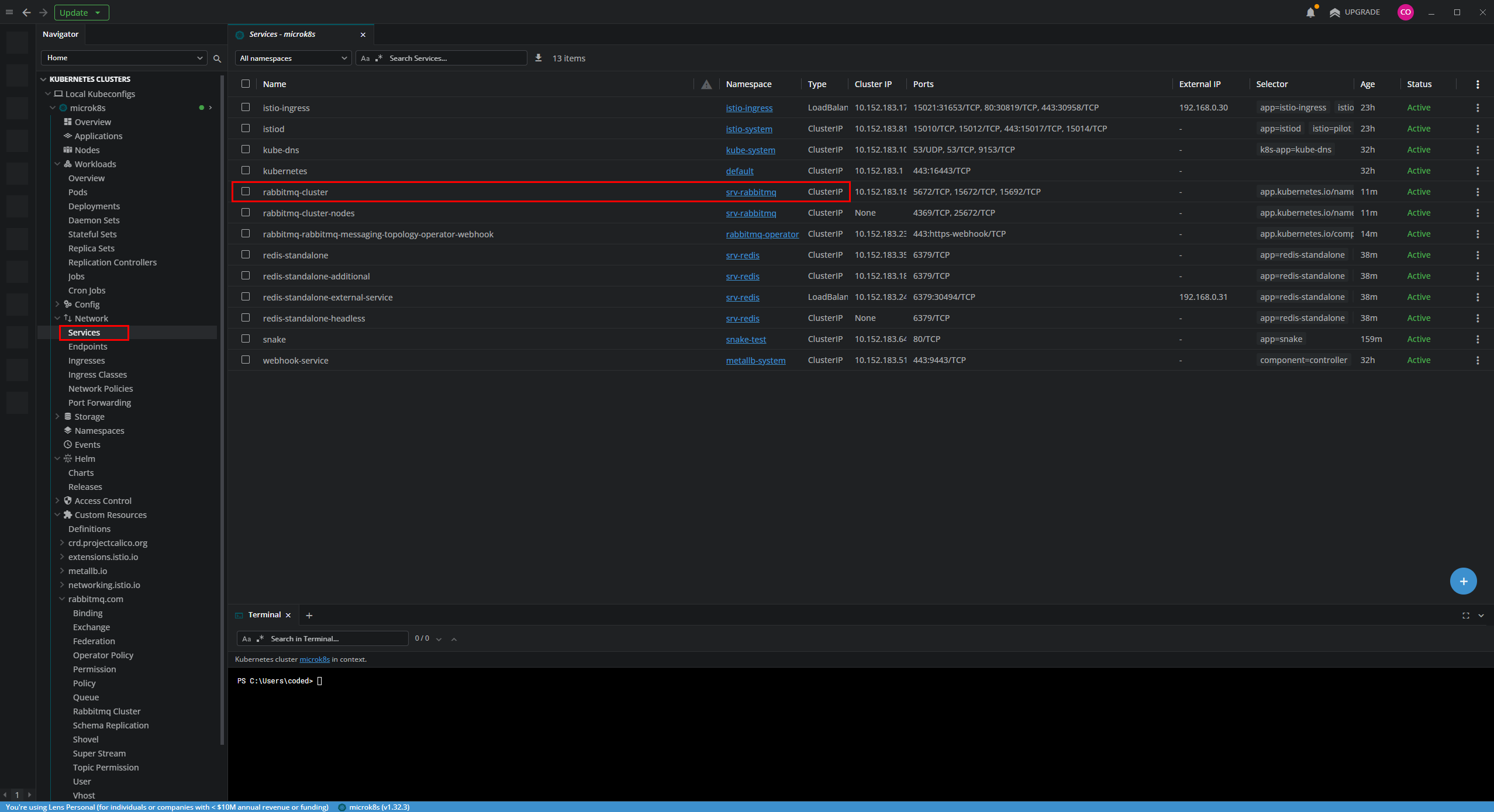Image resolution: width=1494 pixels, height=812 pixels.
Task: Check the webhook-service row checkbox
Action: coord(246,360)
